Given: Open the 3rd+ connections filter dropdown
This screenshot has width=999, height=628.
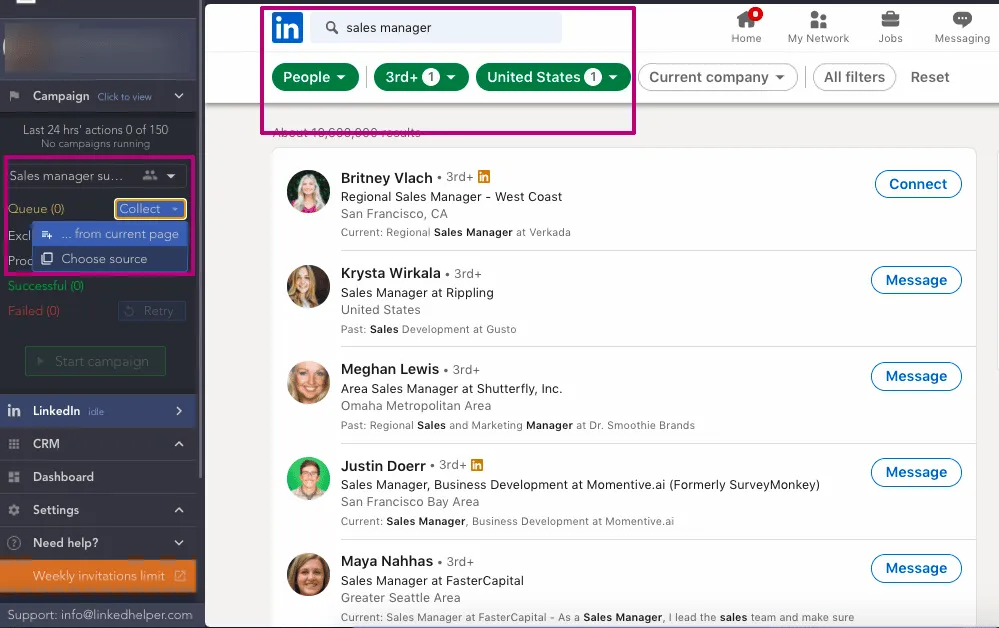Looking at the screenshot, I should [x=421, y=77].
